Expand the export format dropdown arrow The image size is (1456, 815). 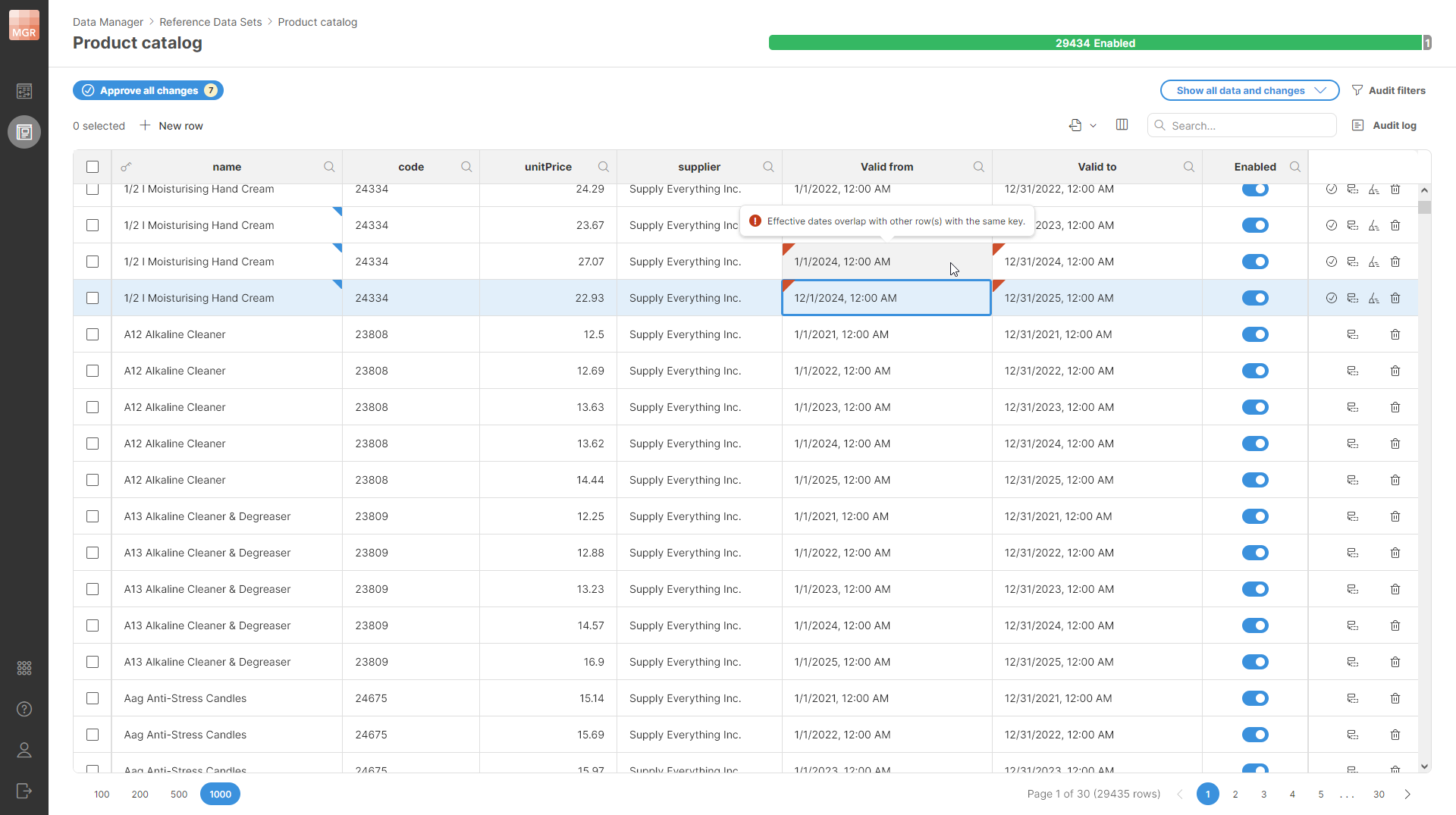1092,125
